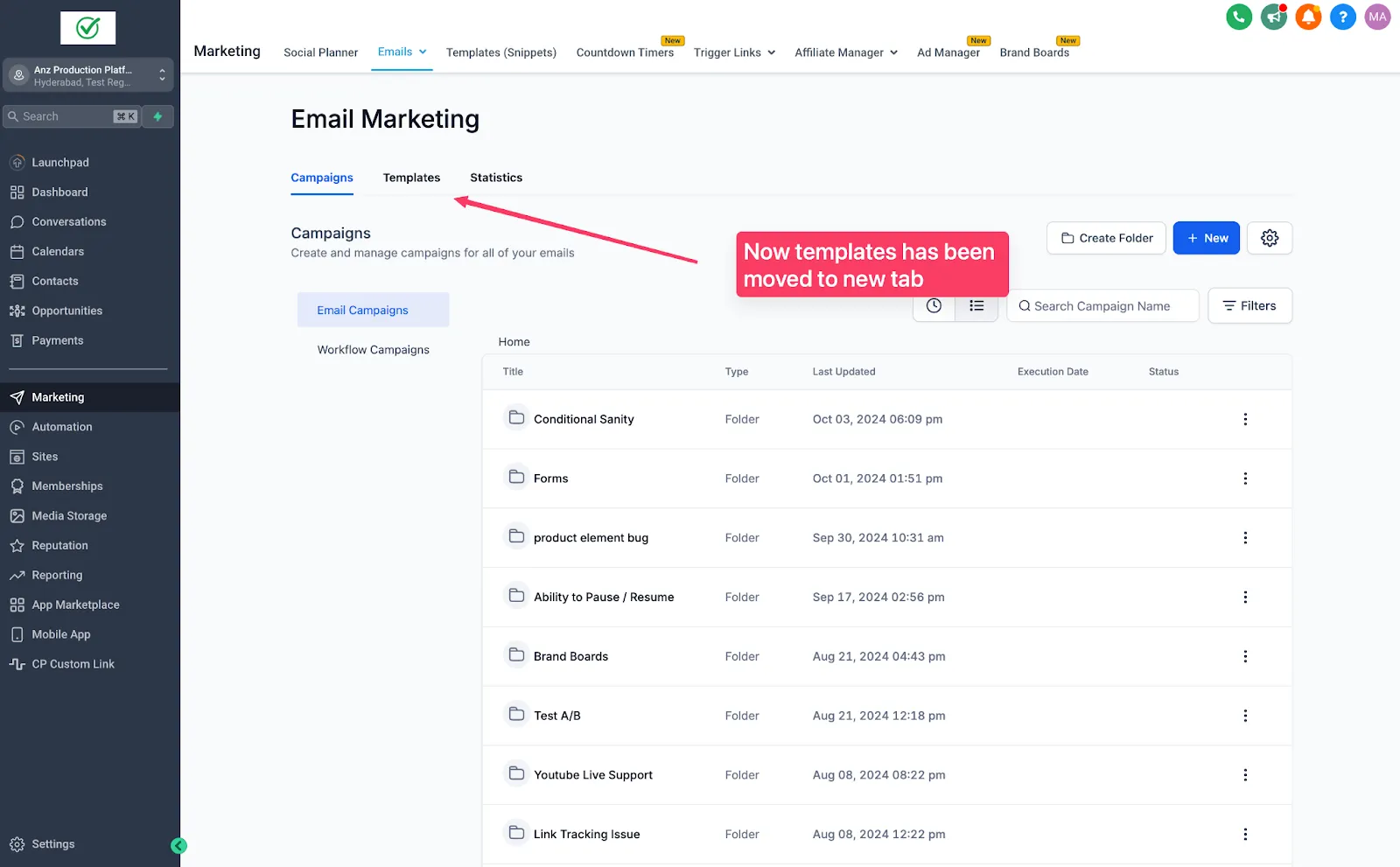Open the account switcher Anz Production Platform
The width and height of the screenshot is (1400, 867).
tap(88, 75)
